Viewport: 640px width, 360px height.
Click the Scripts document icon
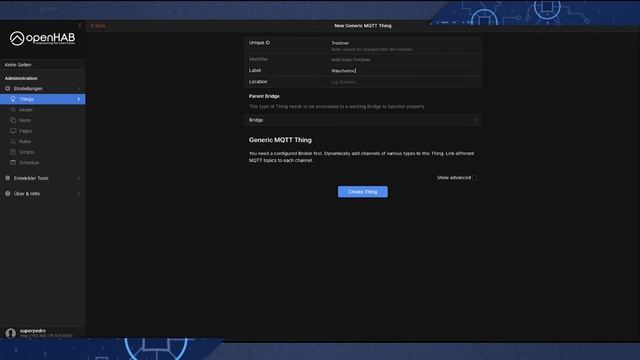(13, 152)
